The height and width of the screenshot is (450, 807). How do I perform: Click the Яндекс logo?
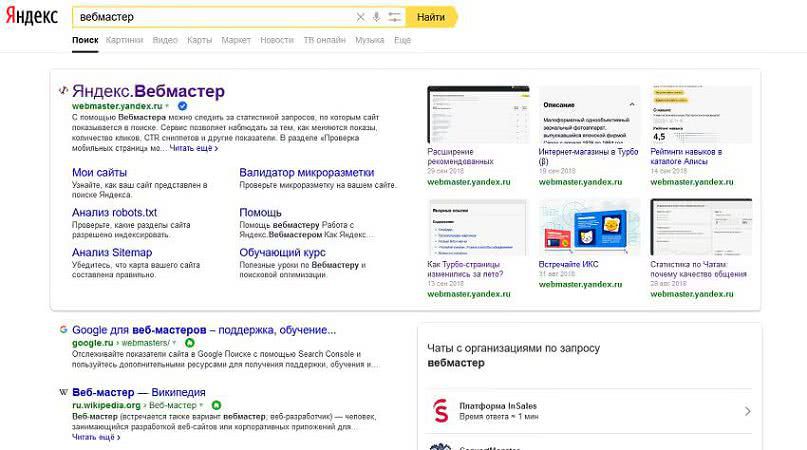tap(31, 16)
